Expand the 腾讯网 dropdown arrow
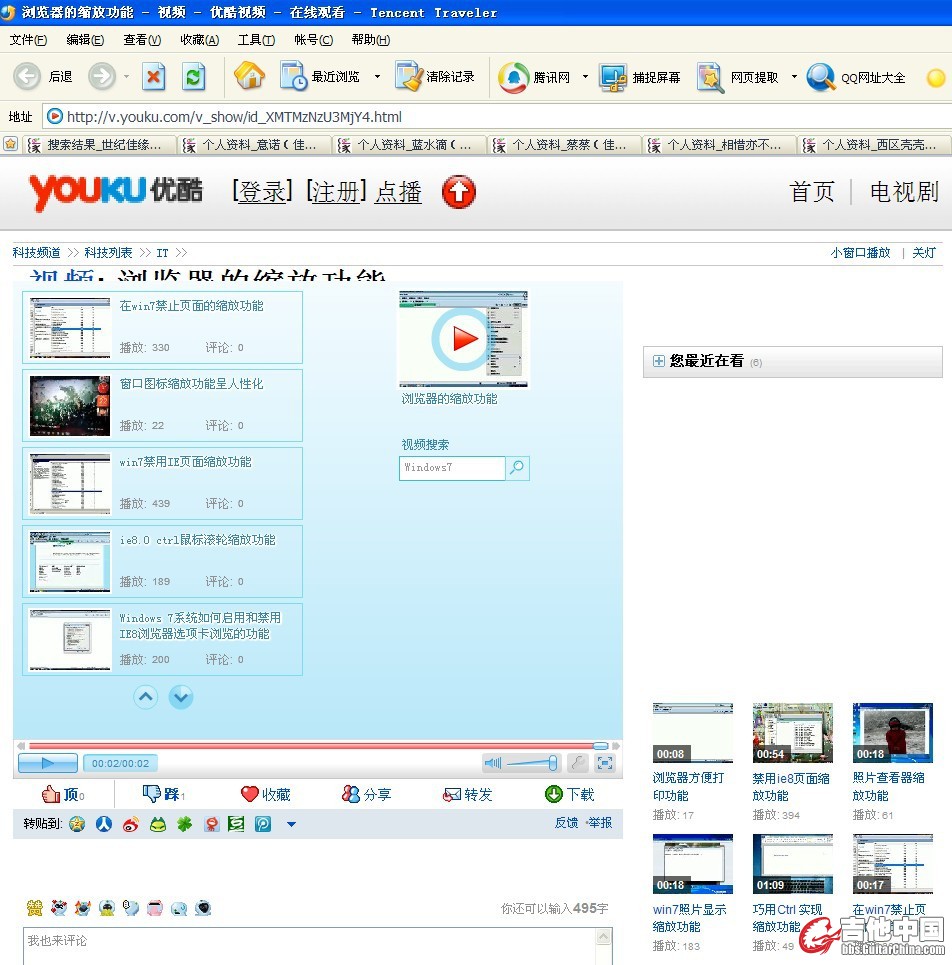 click(585, 77)
